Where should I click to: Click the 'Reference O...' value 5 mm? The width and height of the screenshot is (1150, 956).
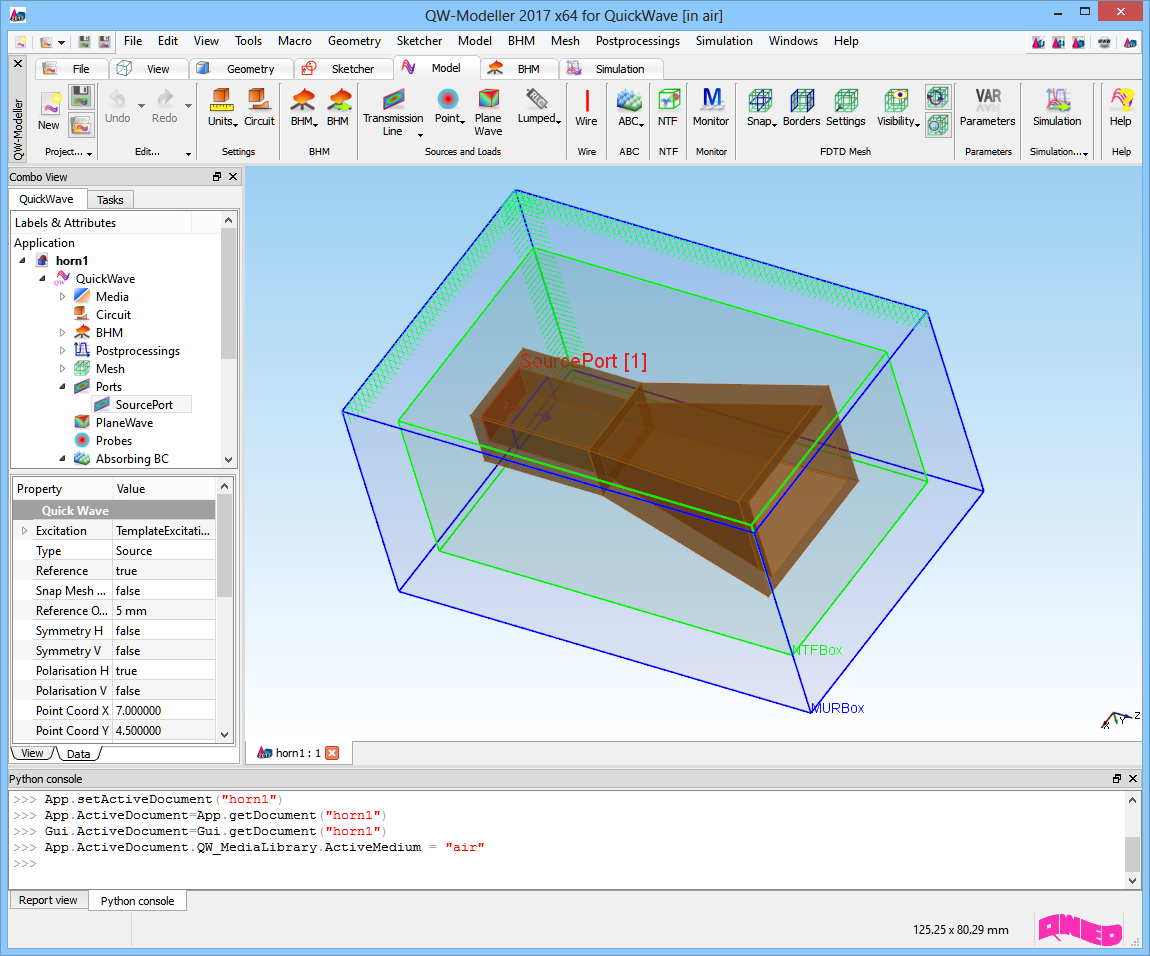tap(164, 610)
